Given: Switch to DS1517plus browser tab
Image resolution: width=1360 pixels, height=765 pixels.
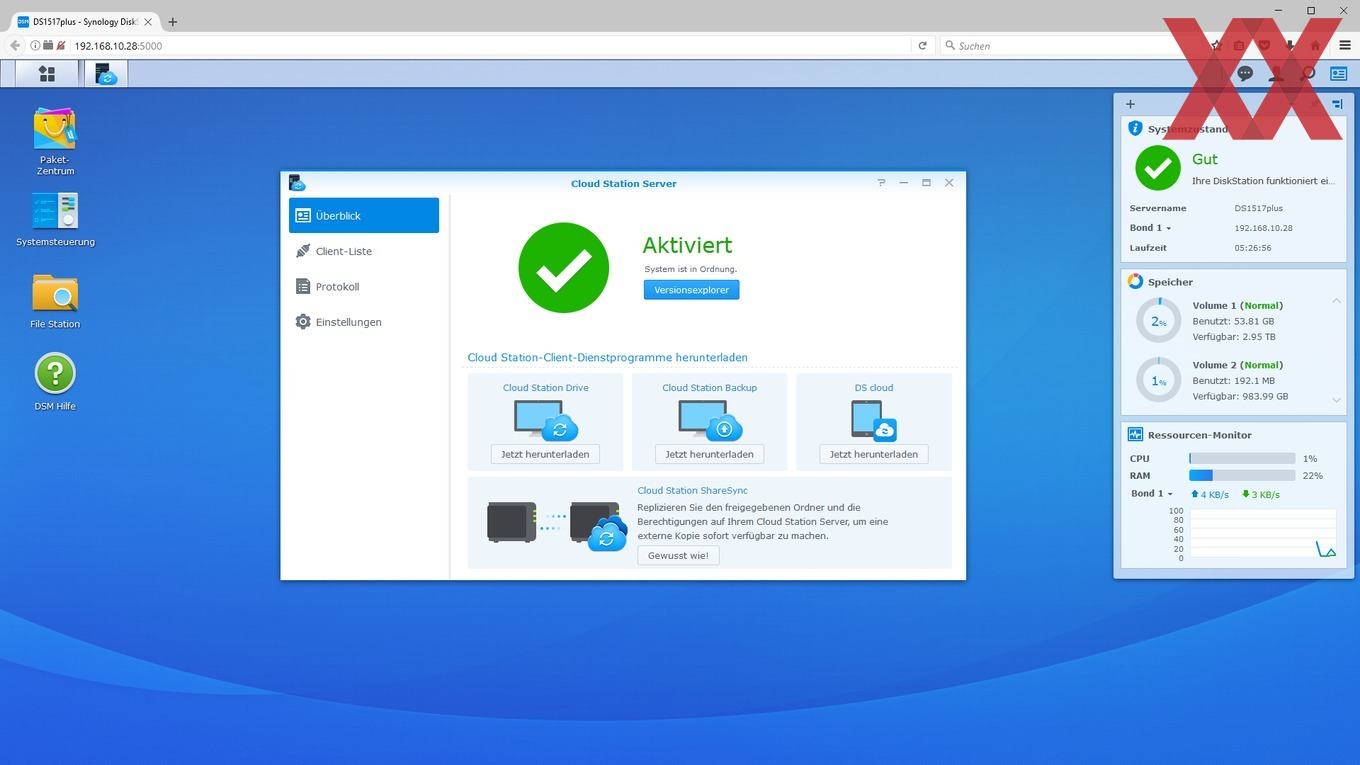Looking at the screenshot, I should [85, 21].
